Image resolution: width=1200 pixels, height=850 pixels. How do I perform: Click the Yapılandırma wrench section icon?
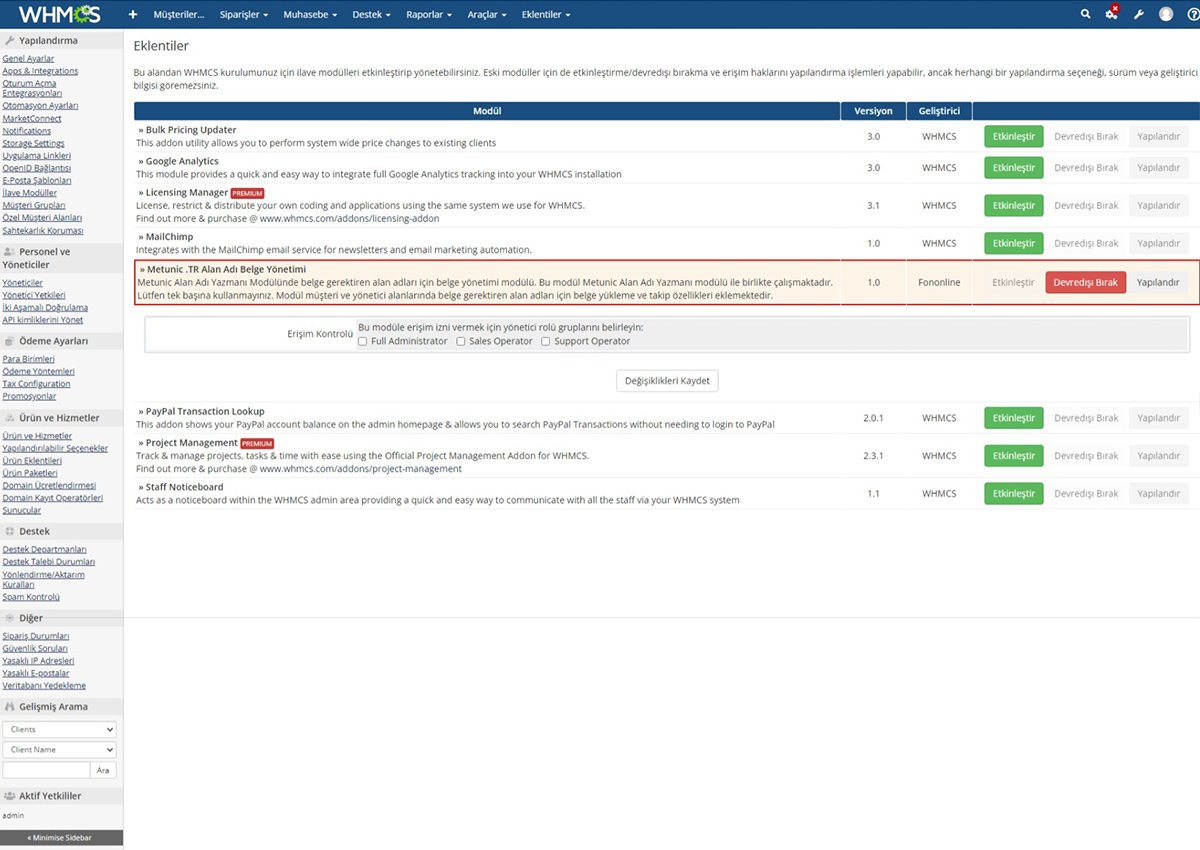tap(9, 41)
